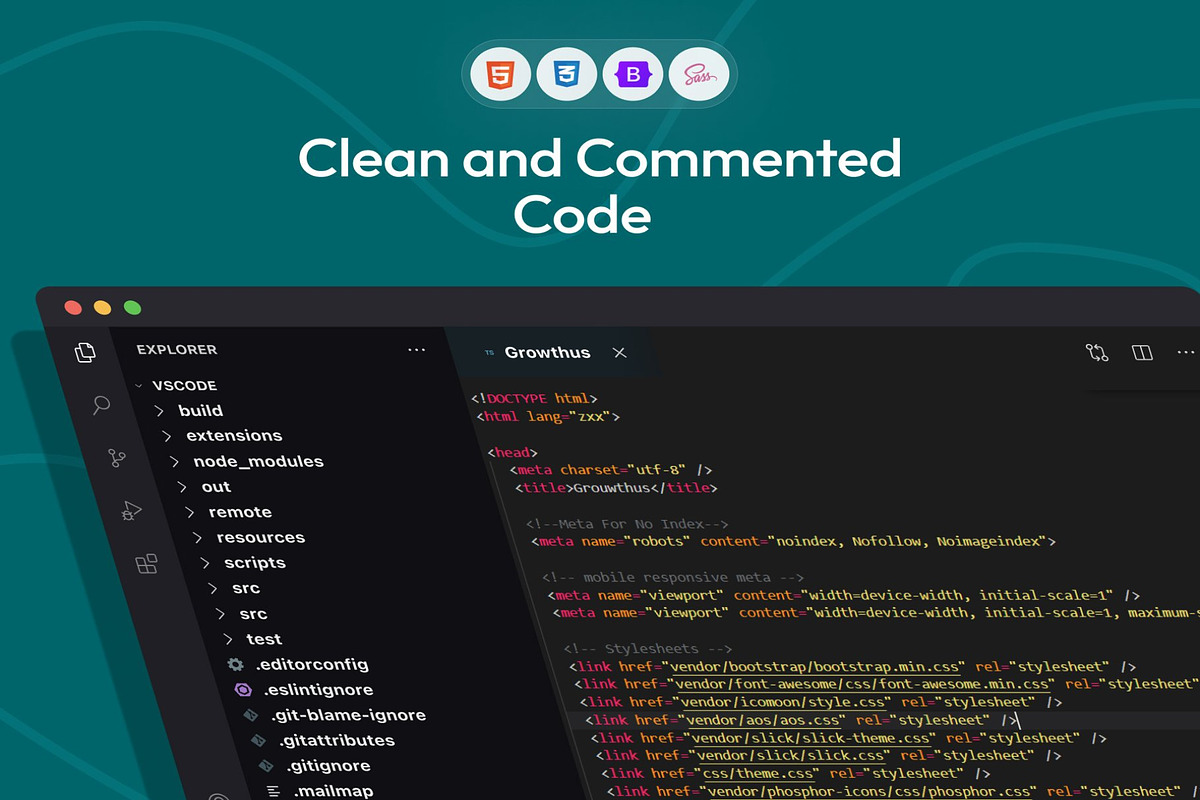Screen dimensions: 1200x800
Task: Click the split editor icon
Action: [1142, 352]
